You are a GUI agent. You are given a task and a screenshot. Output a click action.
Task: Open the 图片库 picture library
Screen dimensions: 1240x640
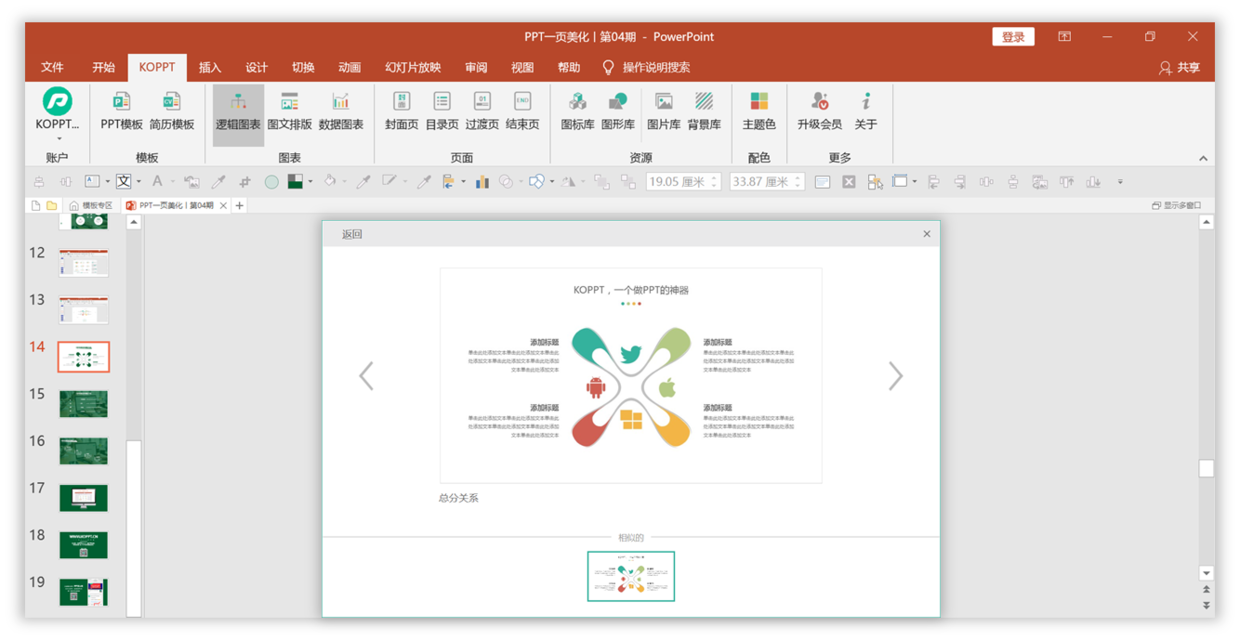point(663,111)
